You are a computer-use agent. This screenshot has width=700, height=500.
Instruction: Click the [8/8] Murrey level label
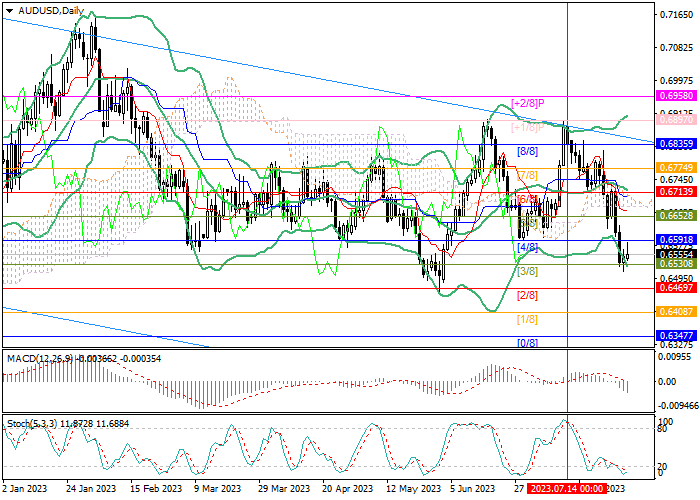527,151
